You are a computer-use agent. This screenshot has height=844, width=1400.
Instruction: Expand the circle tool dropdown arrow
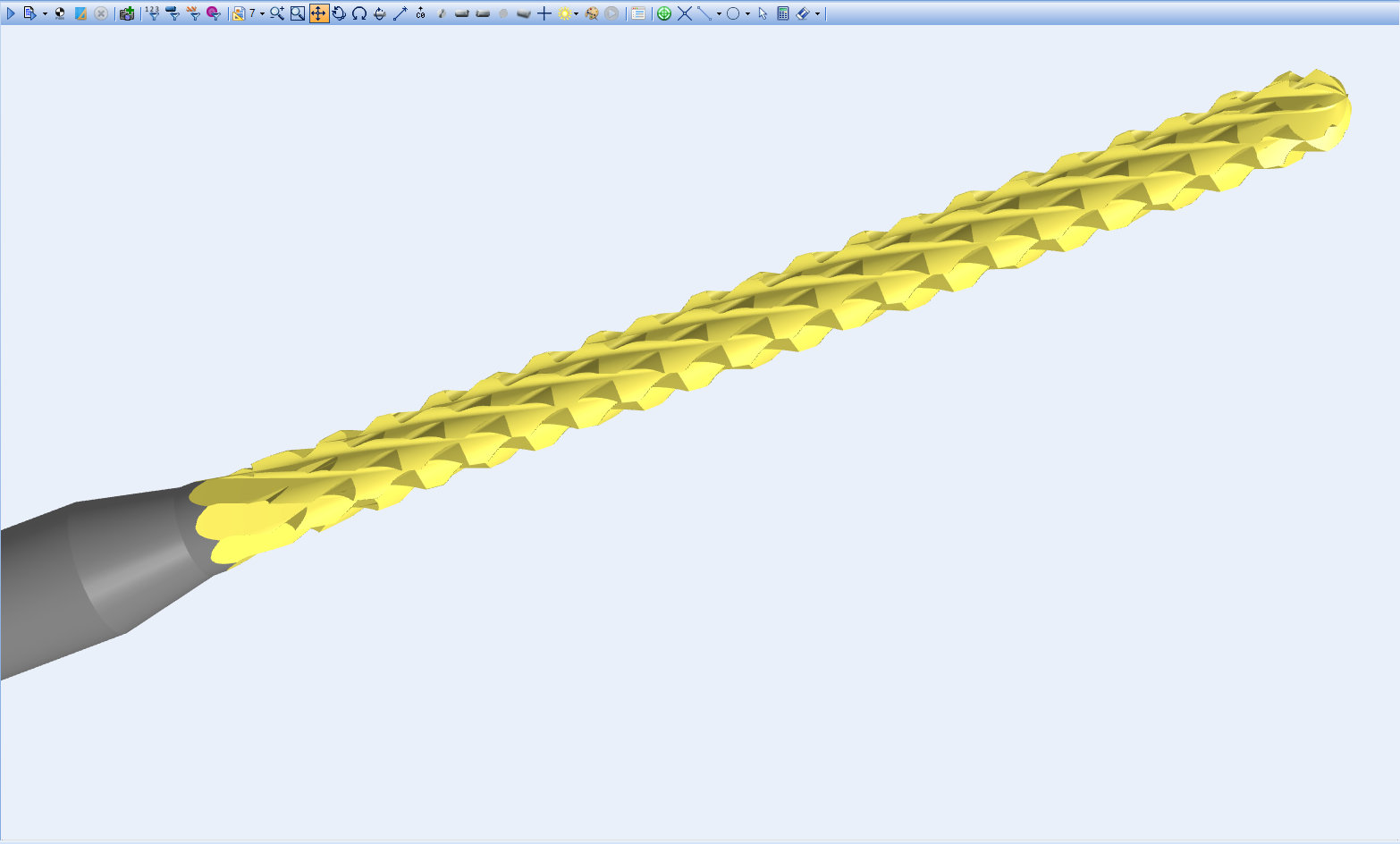click(x=747, y=14)
